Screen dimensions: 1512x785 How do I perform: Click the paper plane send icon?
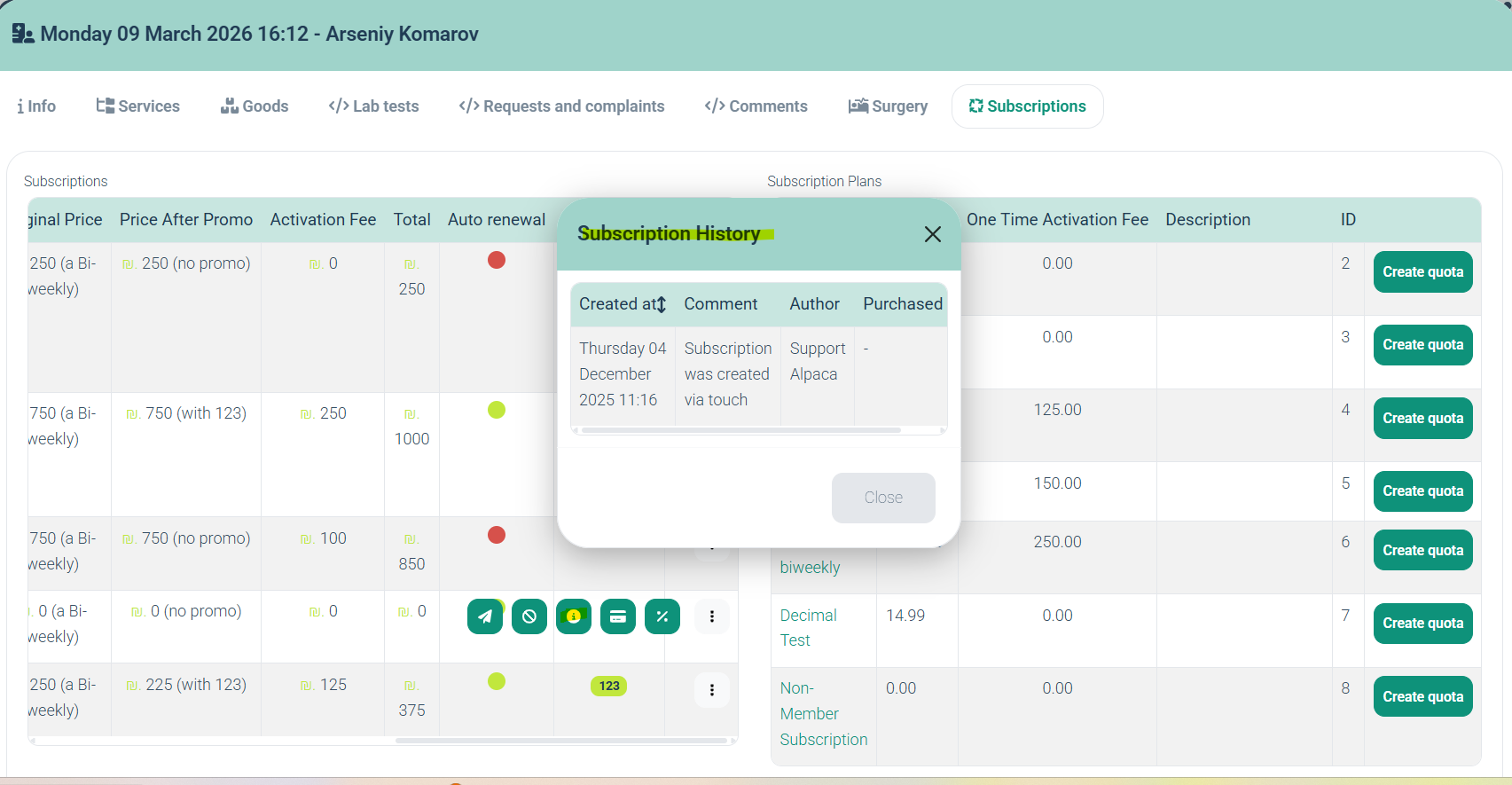click(x=484, y=616)
